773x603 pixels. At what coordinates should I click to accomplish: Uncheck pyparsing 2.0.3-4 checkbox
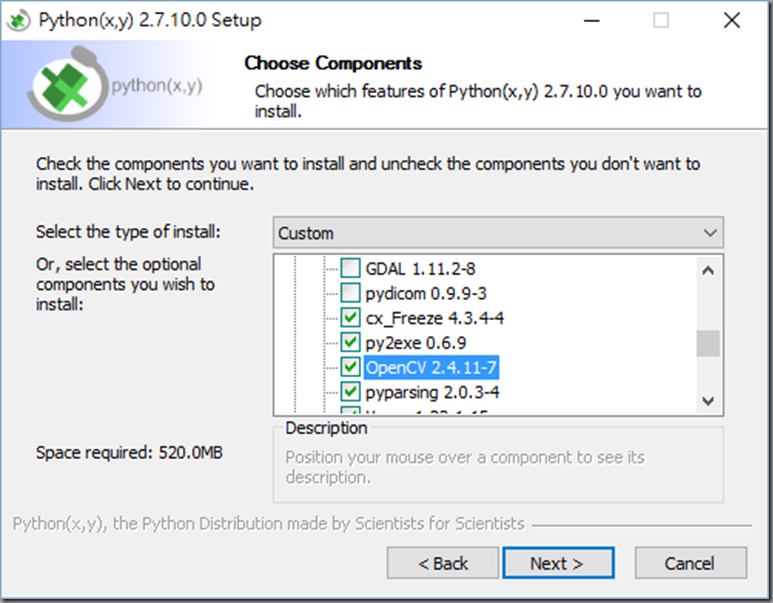coord(350,391)
